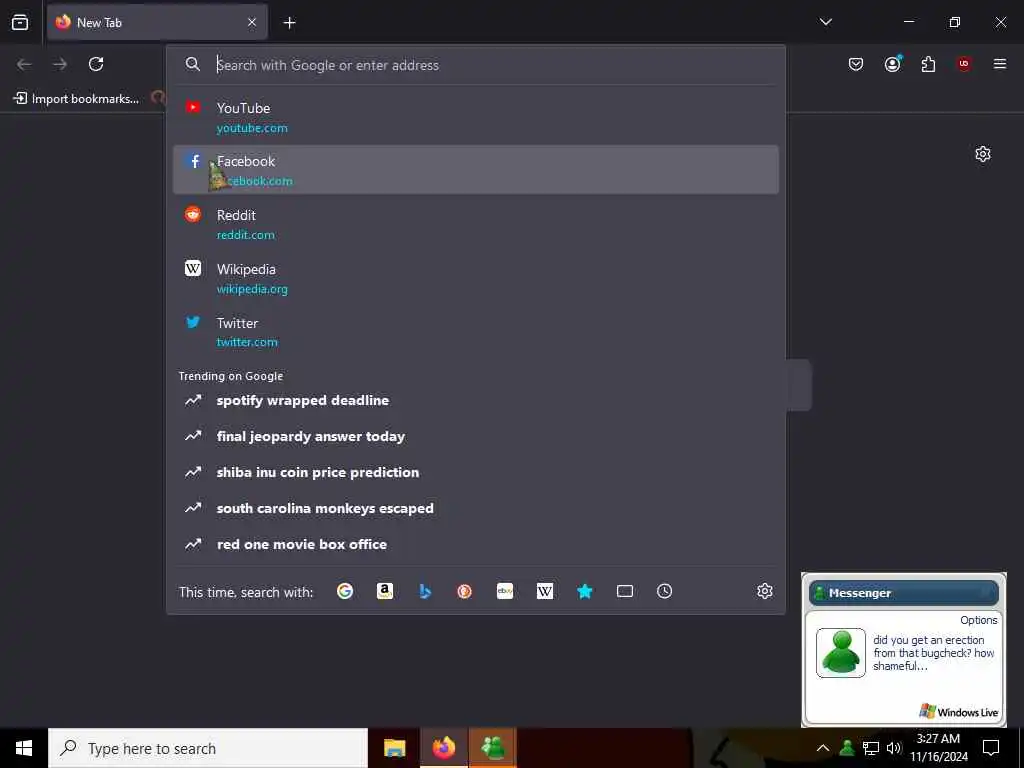The image size is (1024, 768).
Task: Open a new tab with plus button
Action: pyautogui.click(x=289, y=23)
